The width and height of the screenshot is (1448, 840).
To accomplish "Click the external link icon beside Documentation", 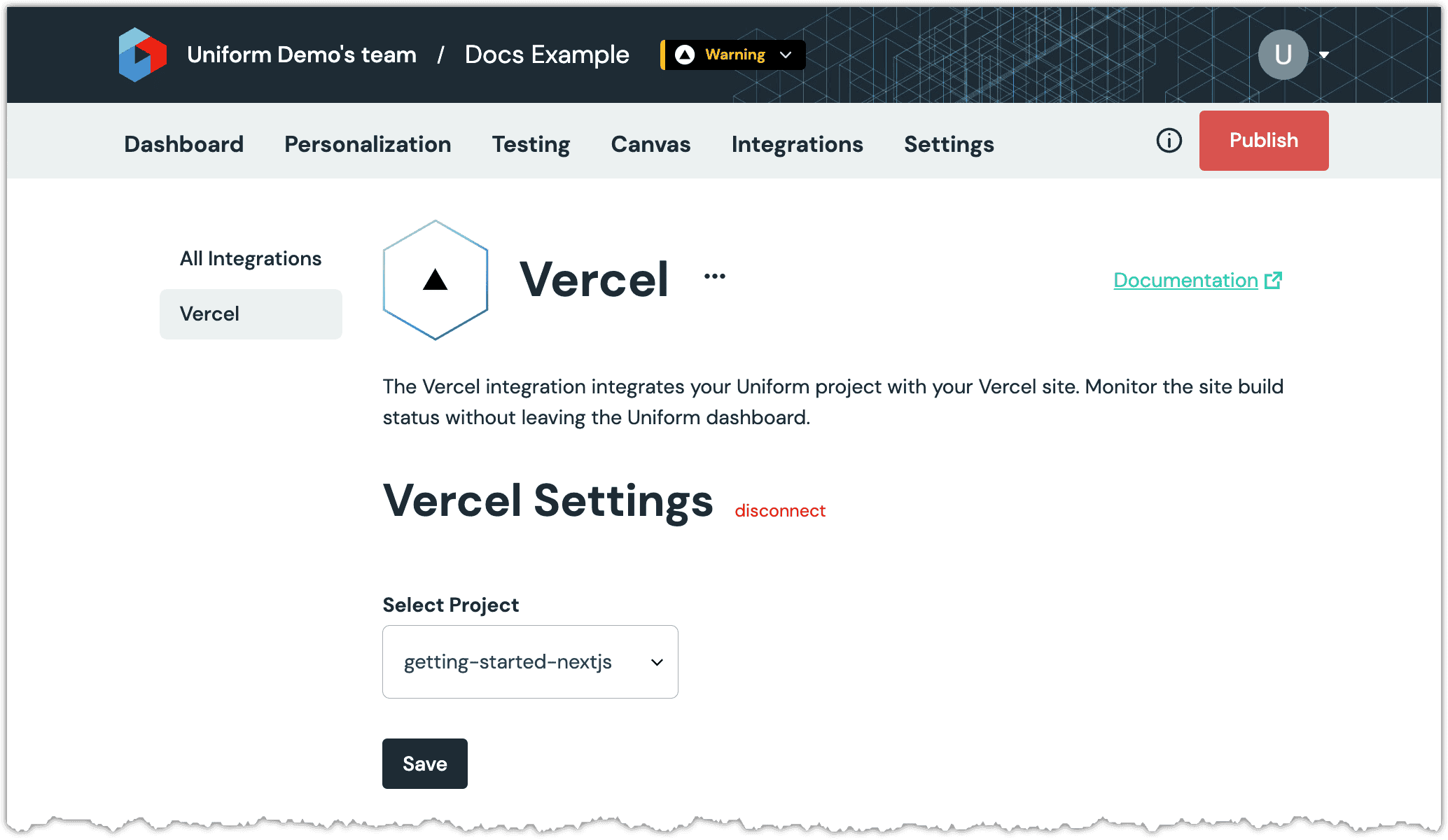I will [x=1274, y=280].
